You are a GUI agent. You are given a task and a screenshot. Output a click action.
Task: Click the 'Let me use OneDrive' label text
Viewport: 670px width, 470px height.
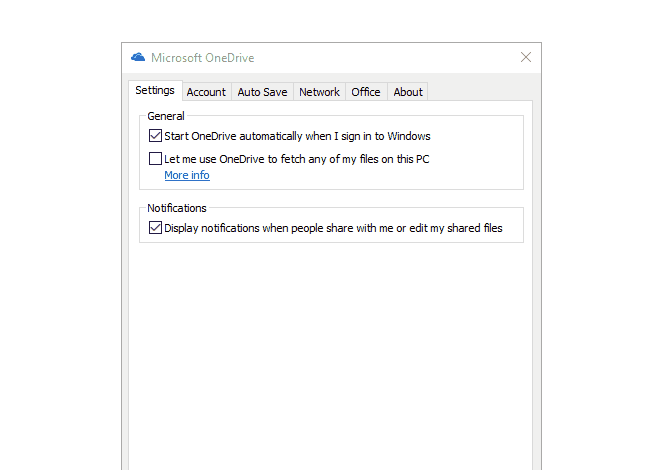[297, 158]
